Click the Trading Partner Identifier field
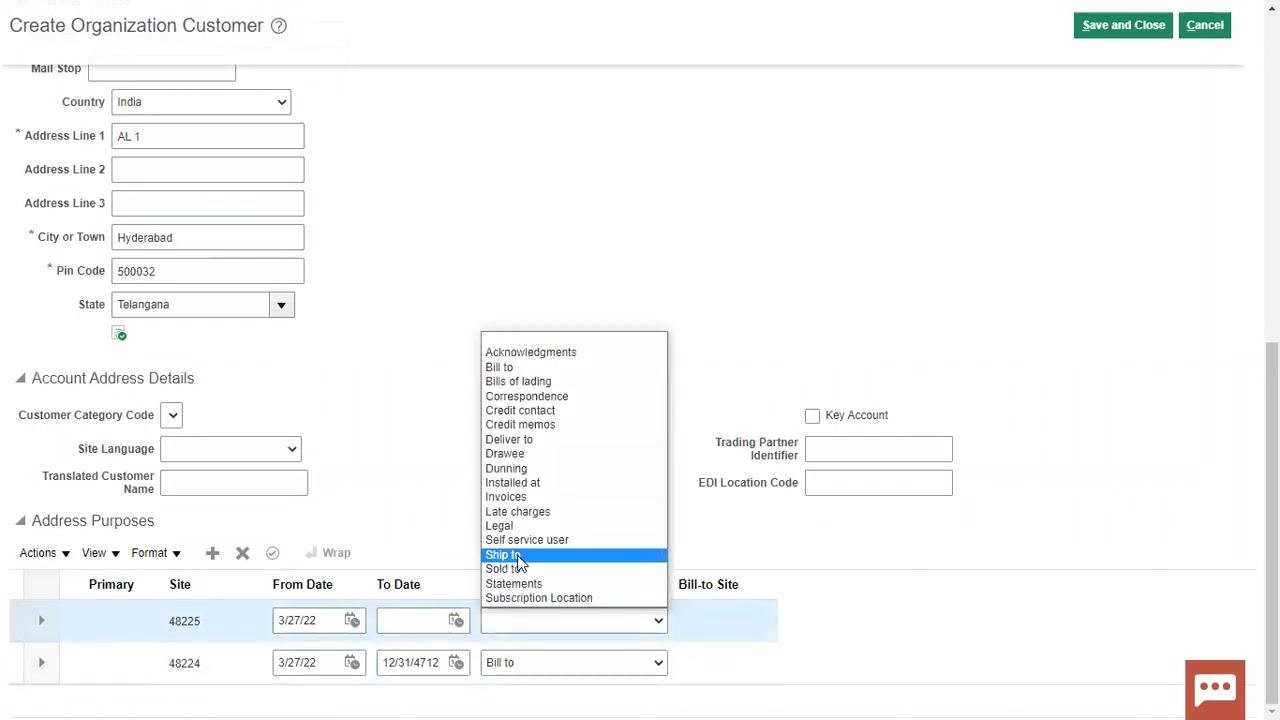1280x720 pixels. pos(879,449)
